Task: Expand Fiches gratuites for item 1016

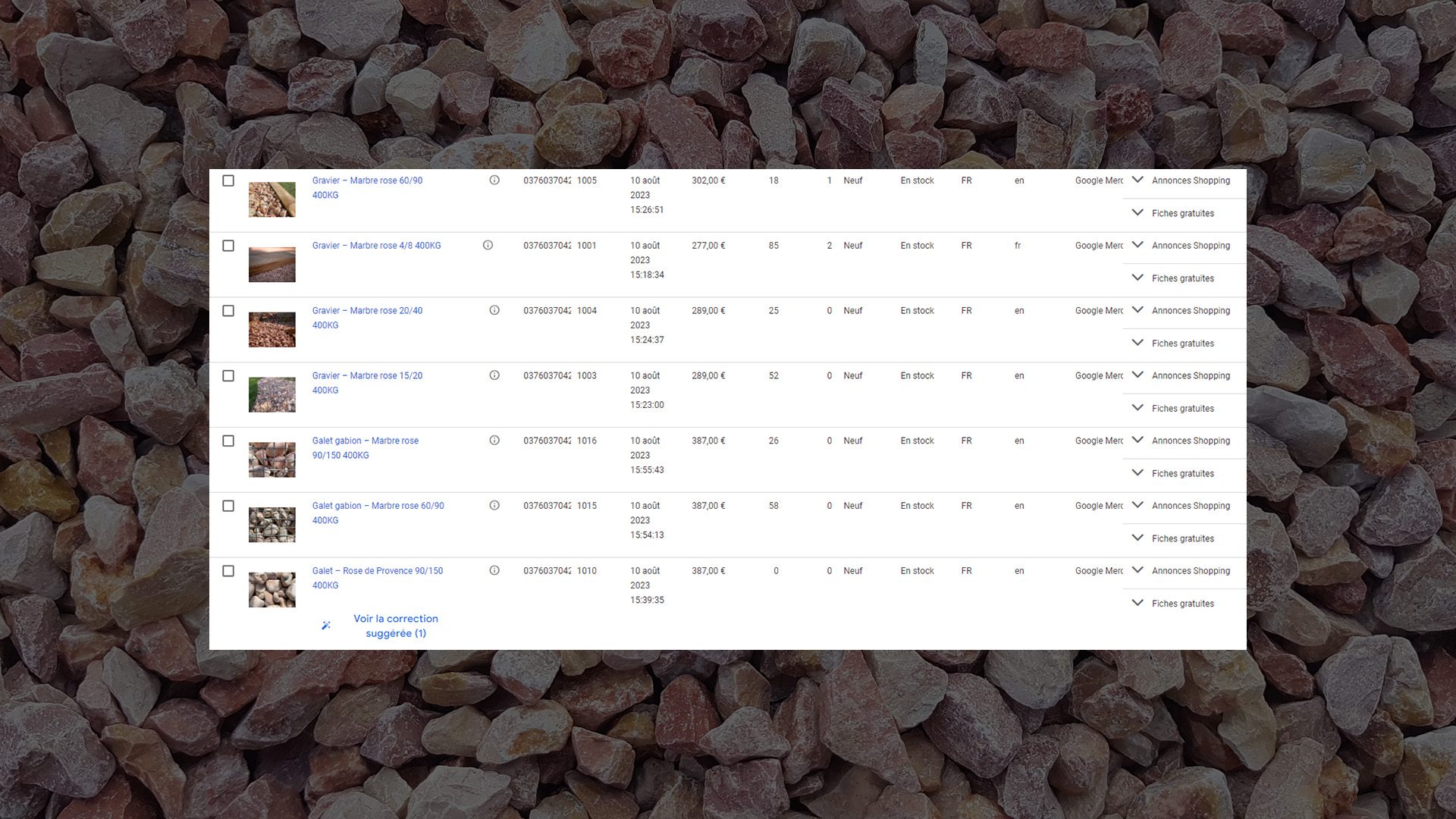Action: [1137, 473]
